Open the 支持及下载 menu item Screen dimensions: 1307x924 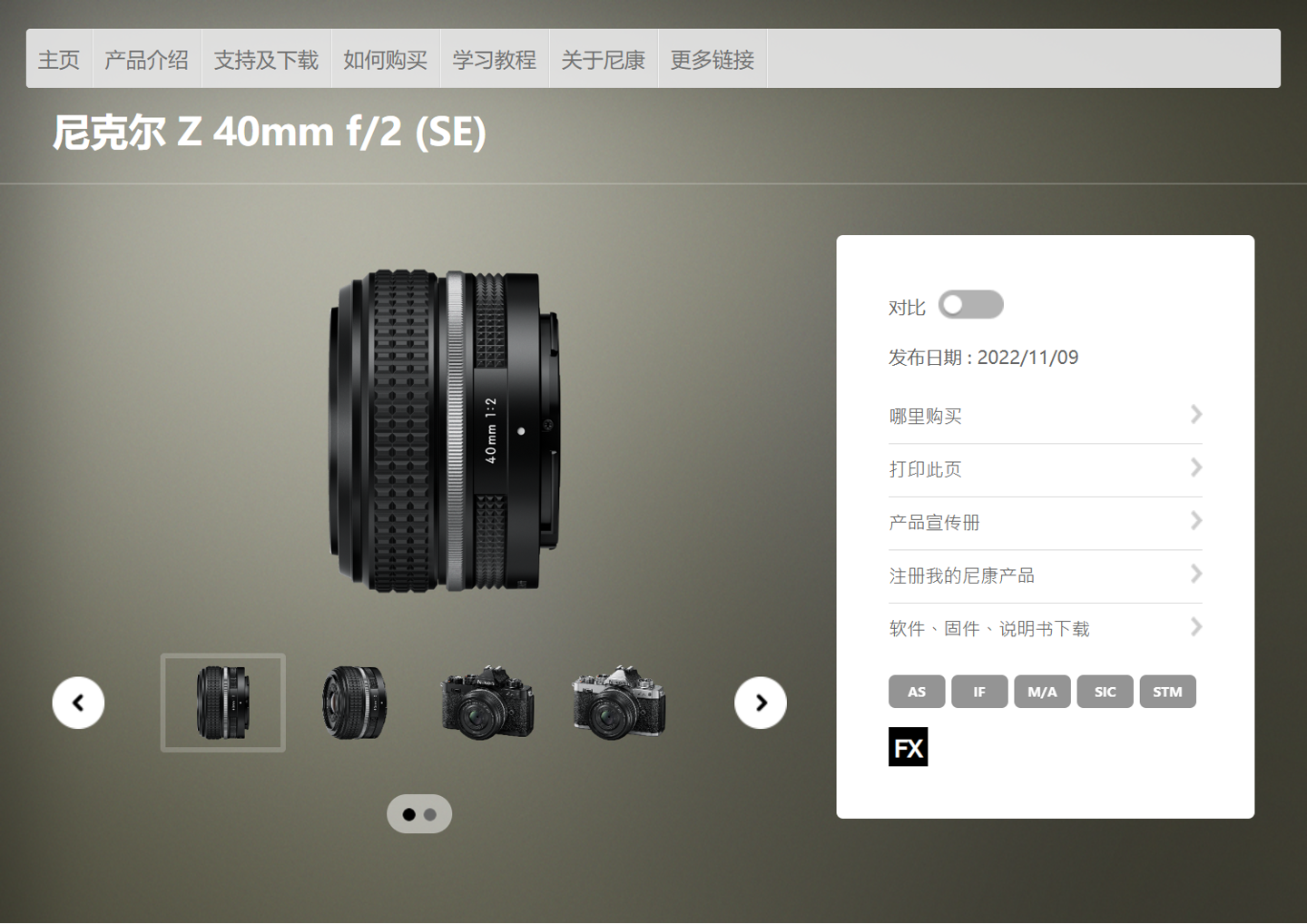coord(266,60)
